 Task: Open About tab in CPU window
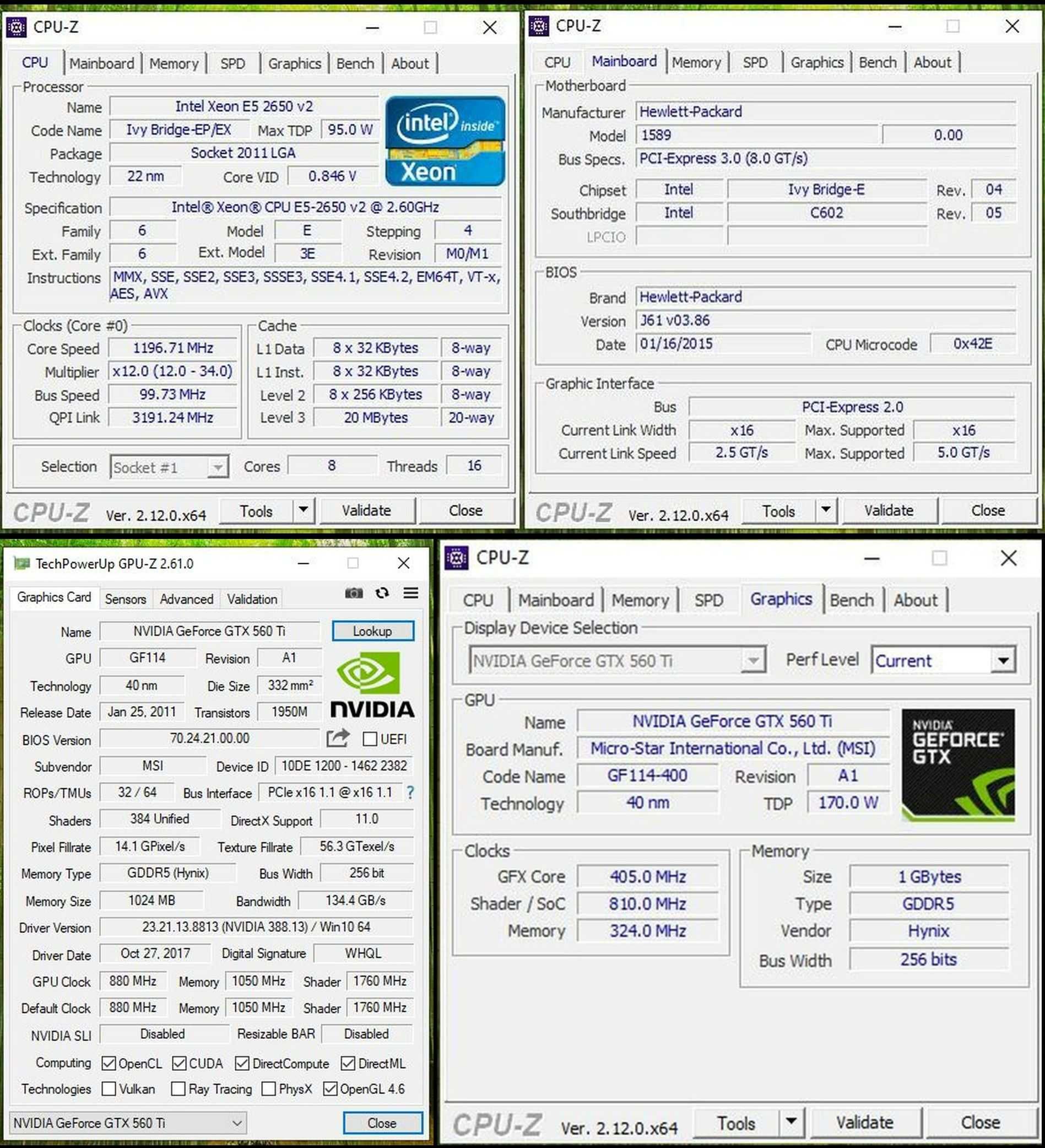(x=410, y=63)
